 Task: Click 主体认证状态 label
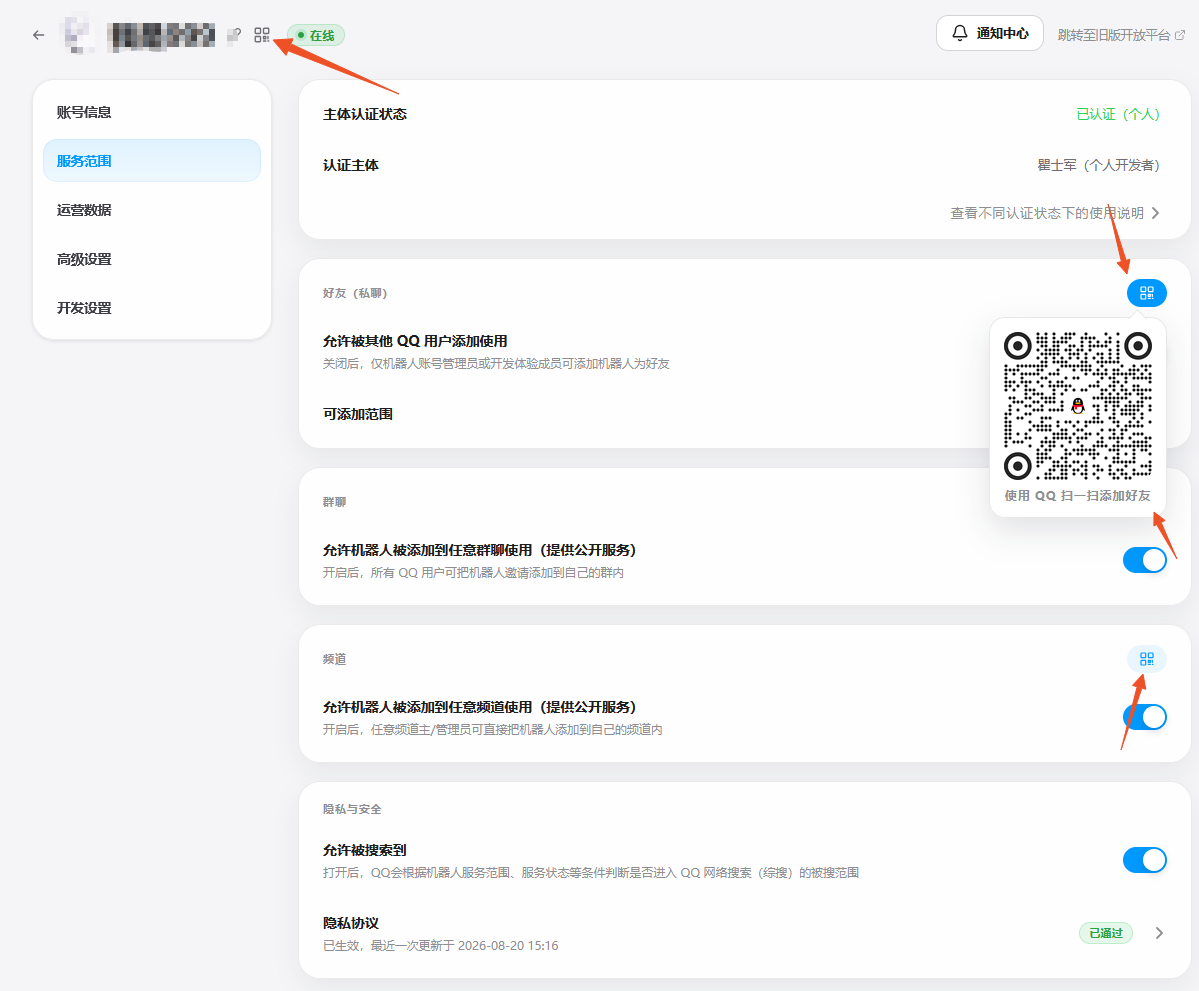(365, 115)
